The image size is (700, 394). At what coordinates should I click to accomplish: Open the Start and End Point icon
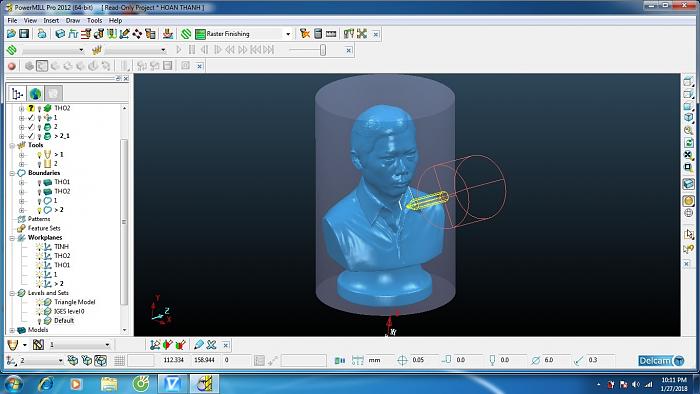99,34
